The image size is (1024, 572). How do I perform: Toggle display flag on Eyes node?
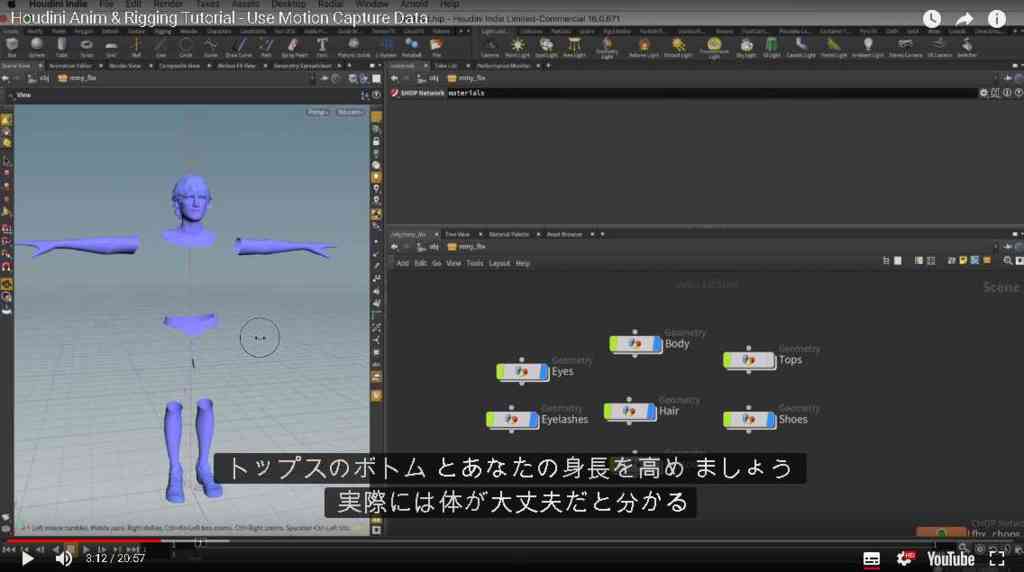coord(544,372)
